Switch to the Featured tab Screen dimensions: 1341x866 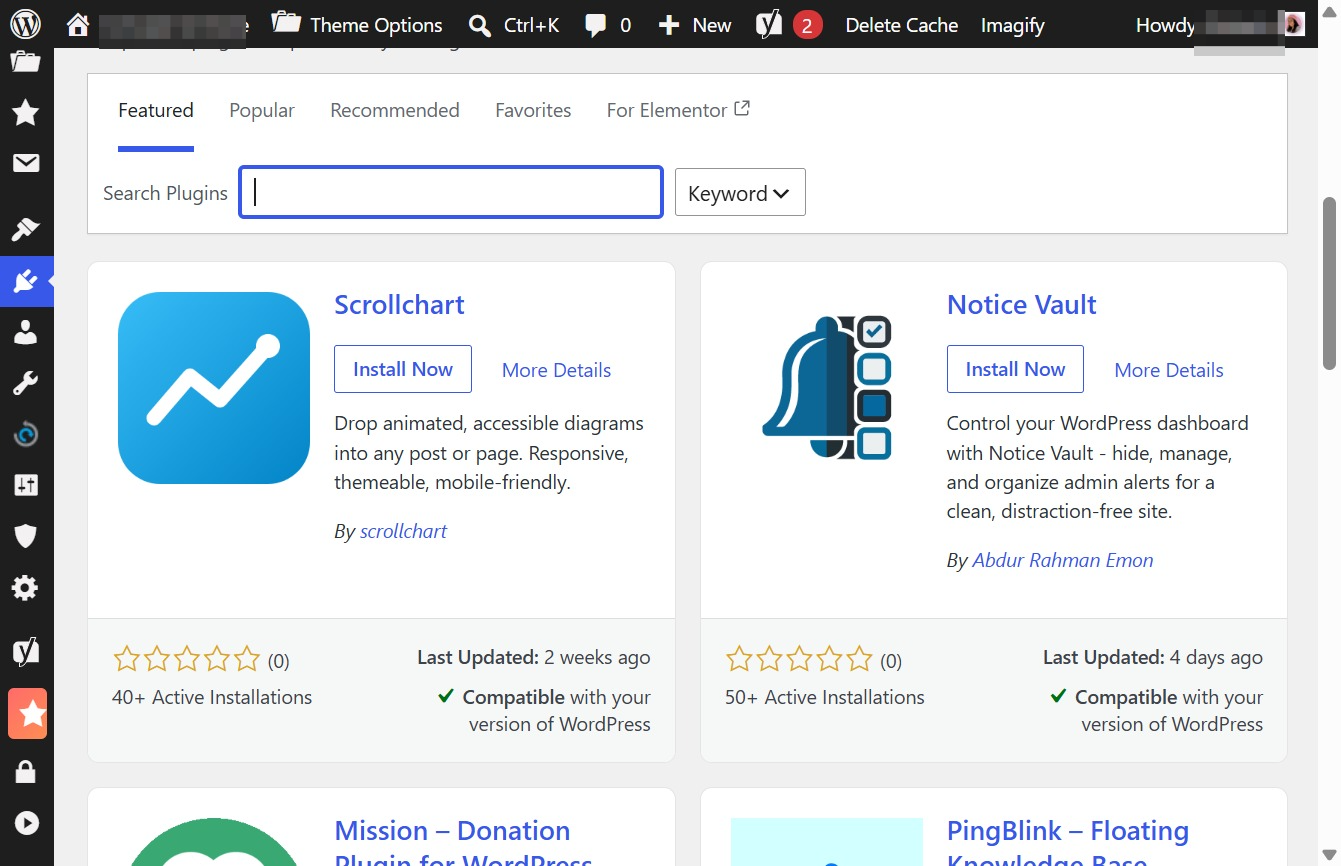[156, 111]
